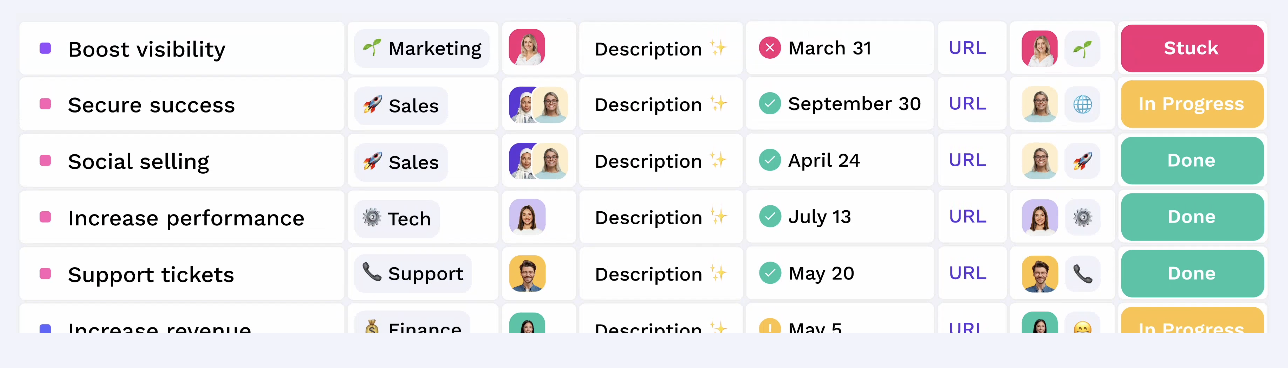Click the assignee avatar in Boost visibility row

pyautogui.click(x=527, y=48)
